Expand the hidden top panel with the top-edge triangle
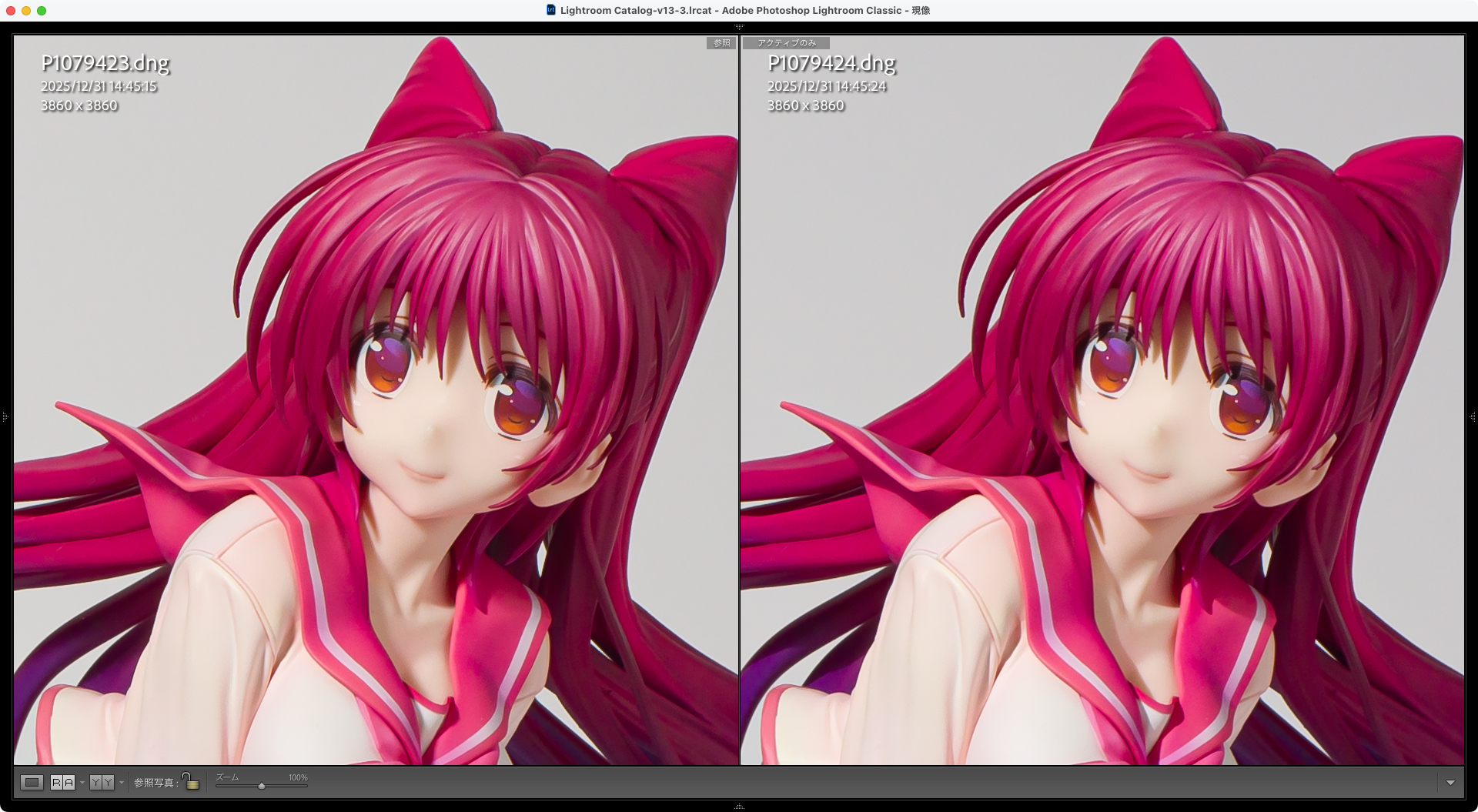 (x=739, y=27)
